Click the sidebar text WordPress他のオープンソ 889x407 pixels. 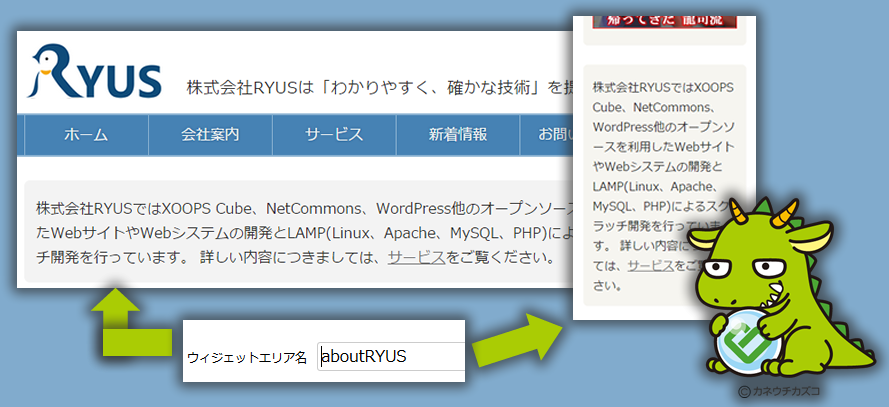pyautogui.click(x=664, y=127)
